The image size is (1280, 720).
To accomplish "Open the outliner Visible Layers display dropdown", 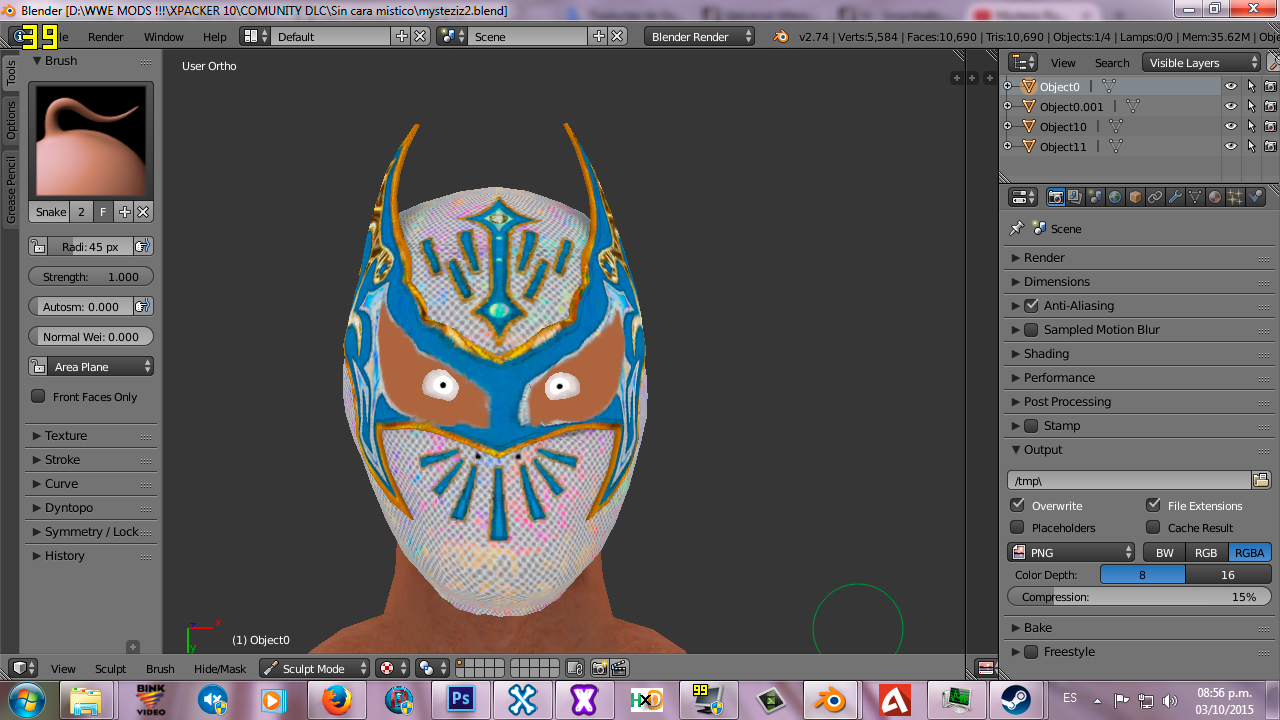I will [x=1203, y=62].
